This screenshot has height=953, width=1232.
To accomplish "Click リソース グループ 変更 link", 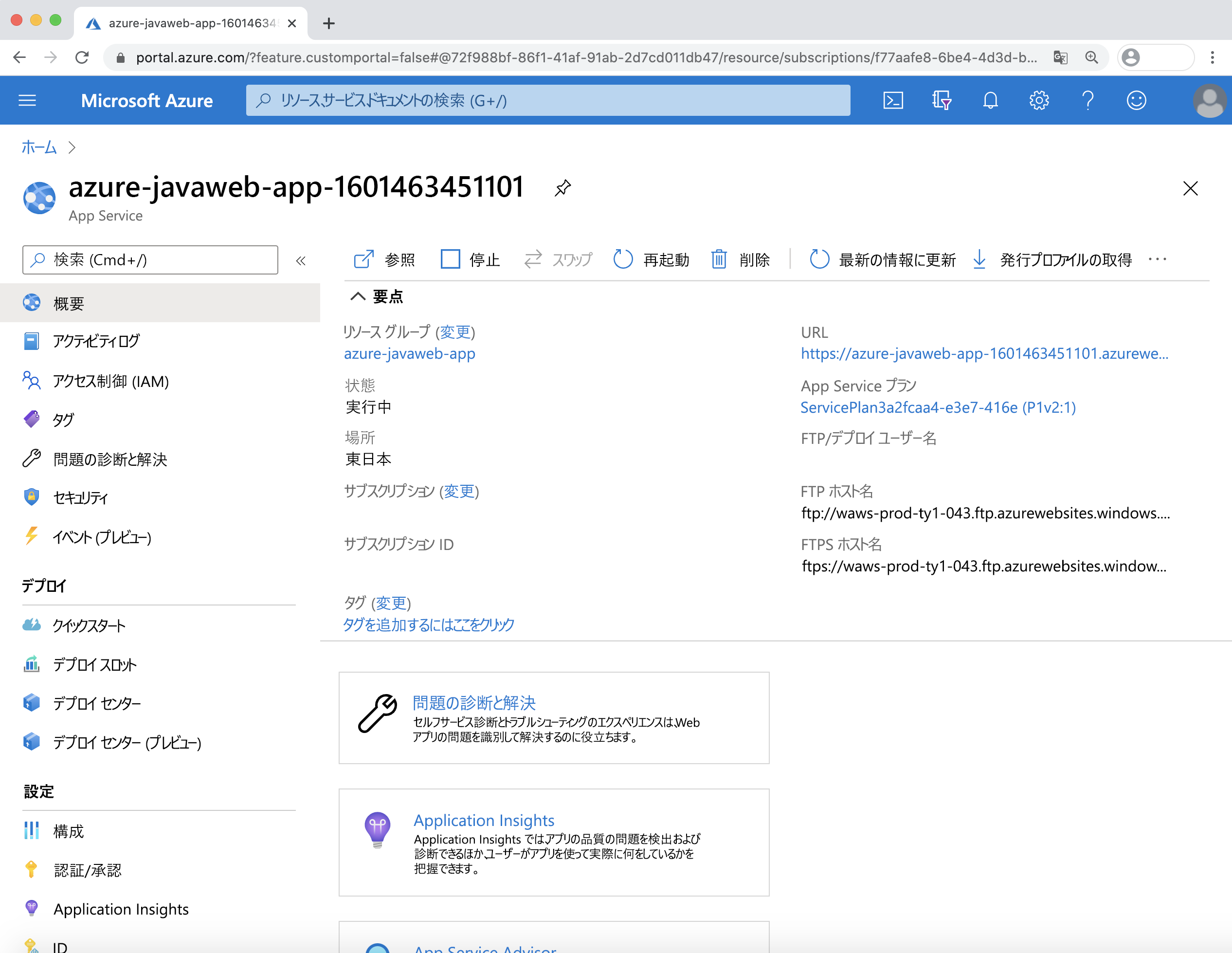I will coord(455,332).
